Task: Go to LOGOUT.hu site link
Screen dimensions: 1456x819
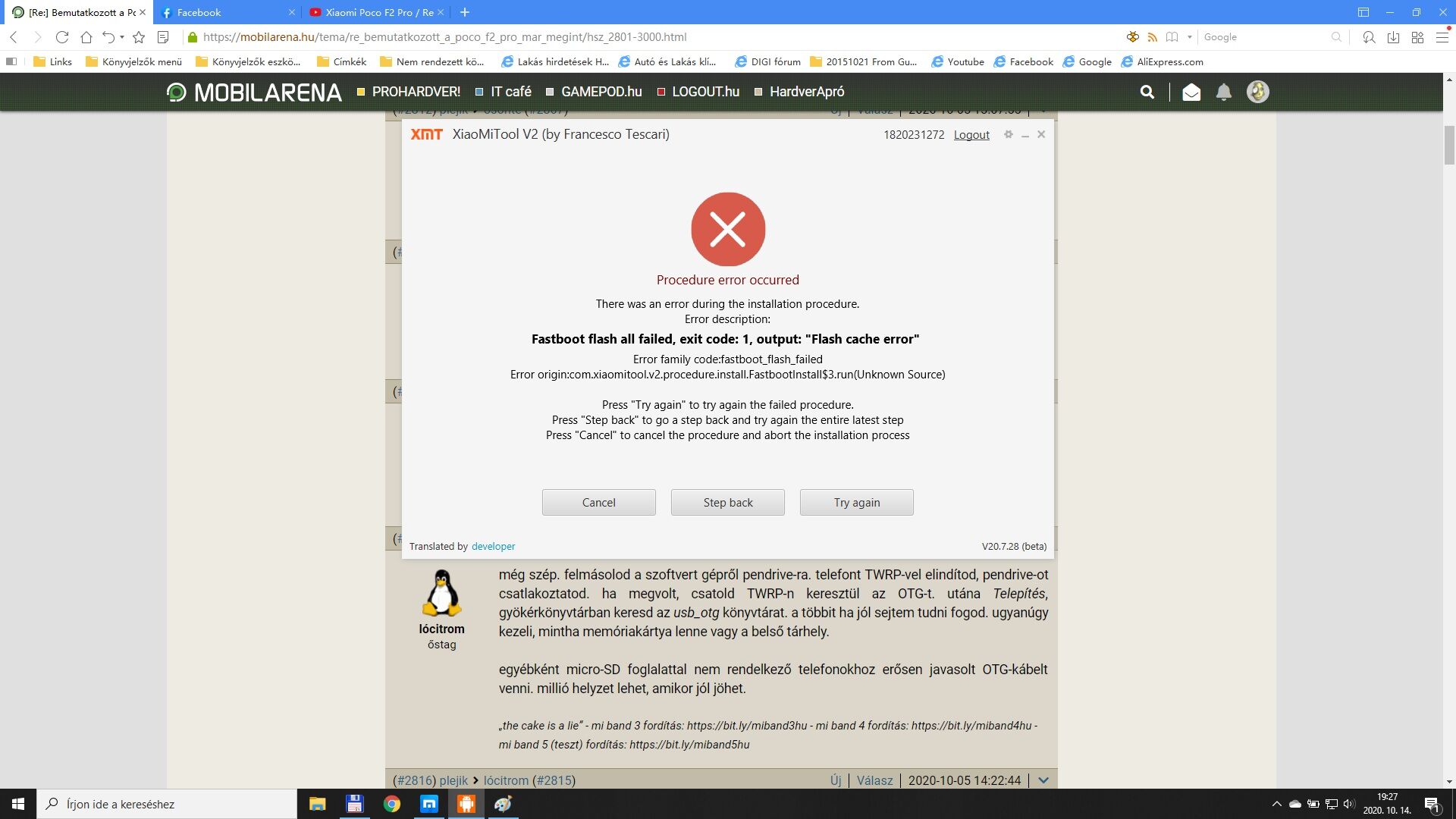Action: click(x=698, y=92)
